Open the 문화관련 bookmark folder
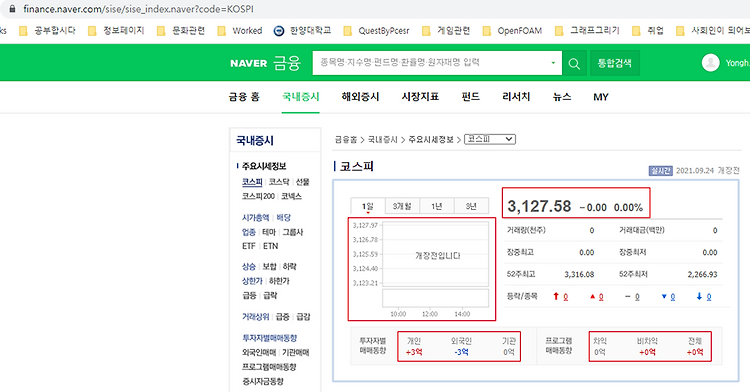Image resolution: width=750 pixels, height=392 pixels. click(181, 31)
